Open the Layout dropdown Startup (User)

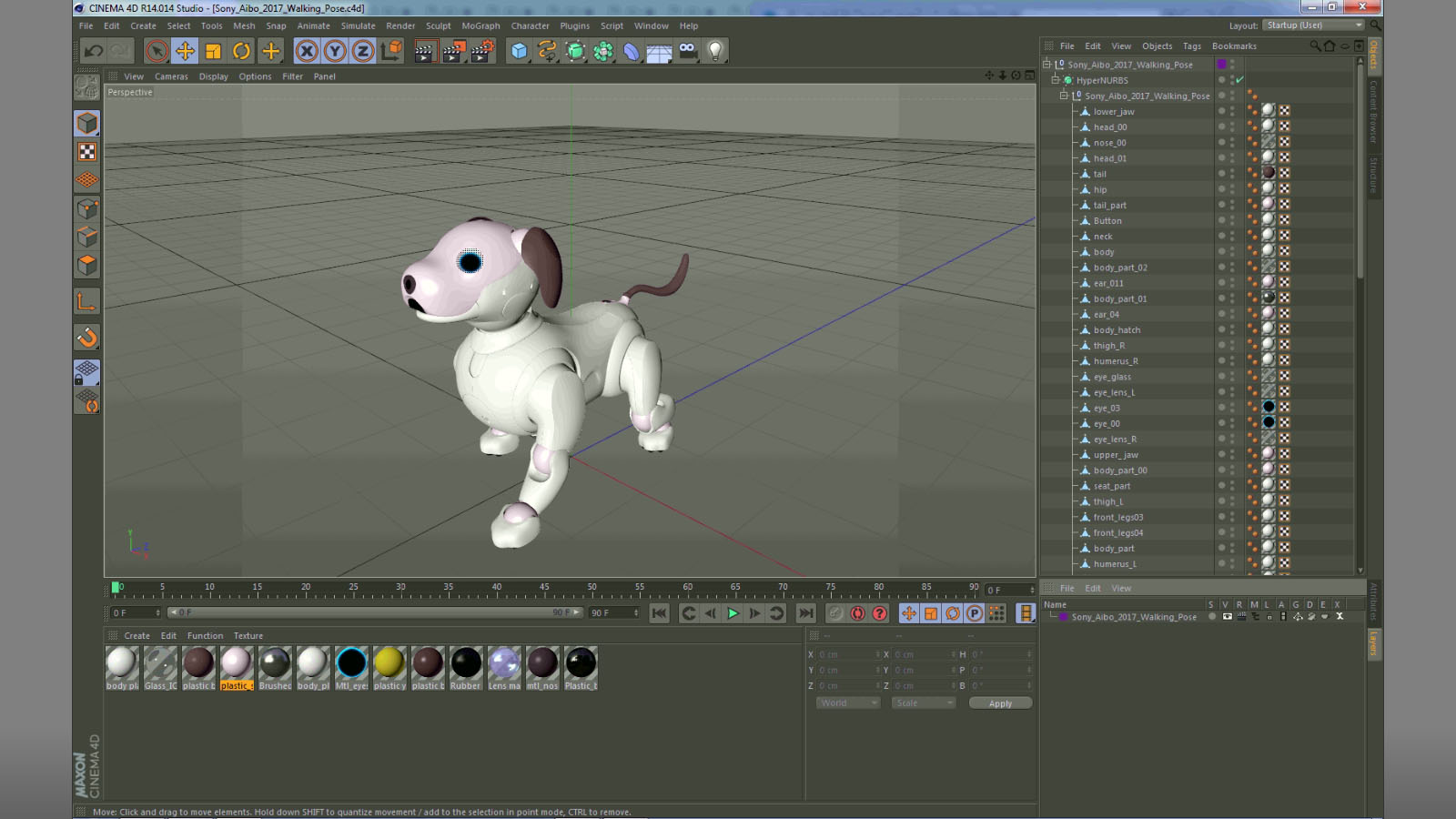(1314, 25)
